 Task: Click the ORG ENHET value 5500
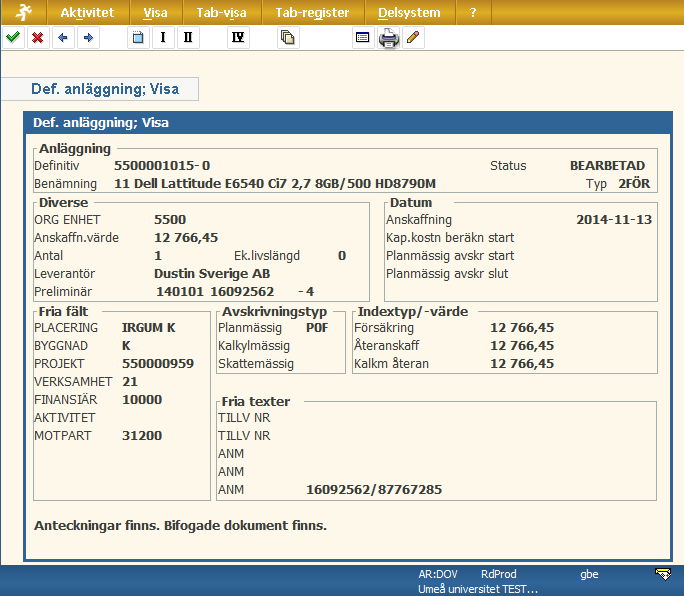[x=170, y=219]
